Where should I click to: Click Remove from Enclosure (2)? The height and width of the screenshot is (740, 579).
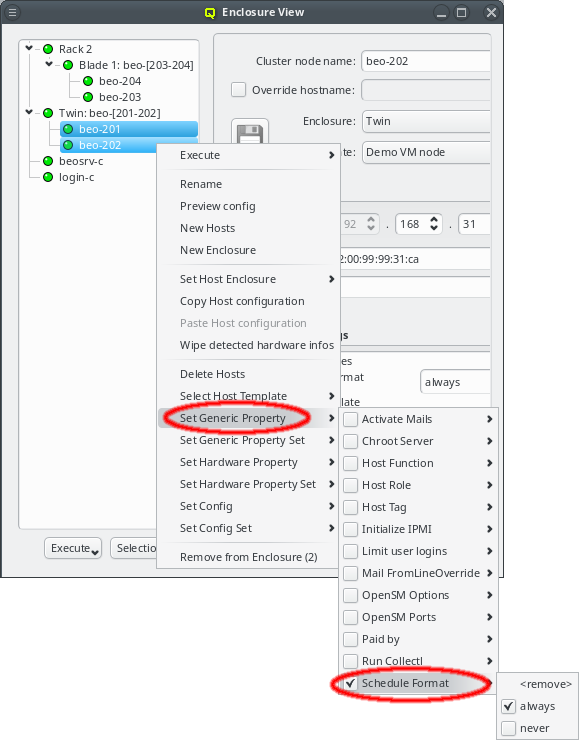point(248,557)
